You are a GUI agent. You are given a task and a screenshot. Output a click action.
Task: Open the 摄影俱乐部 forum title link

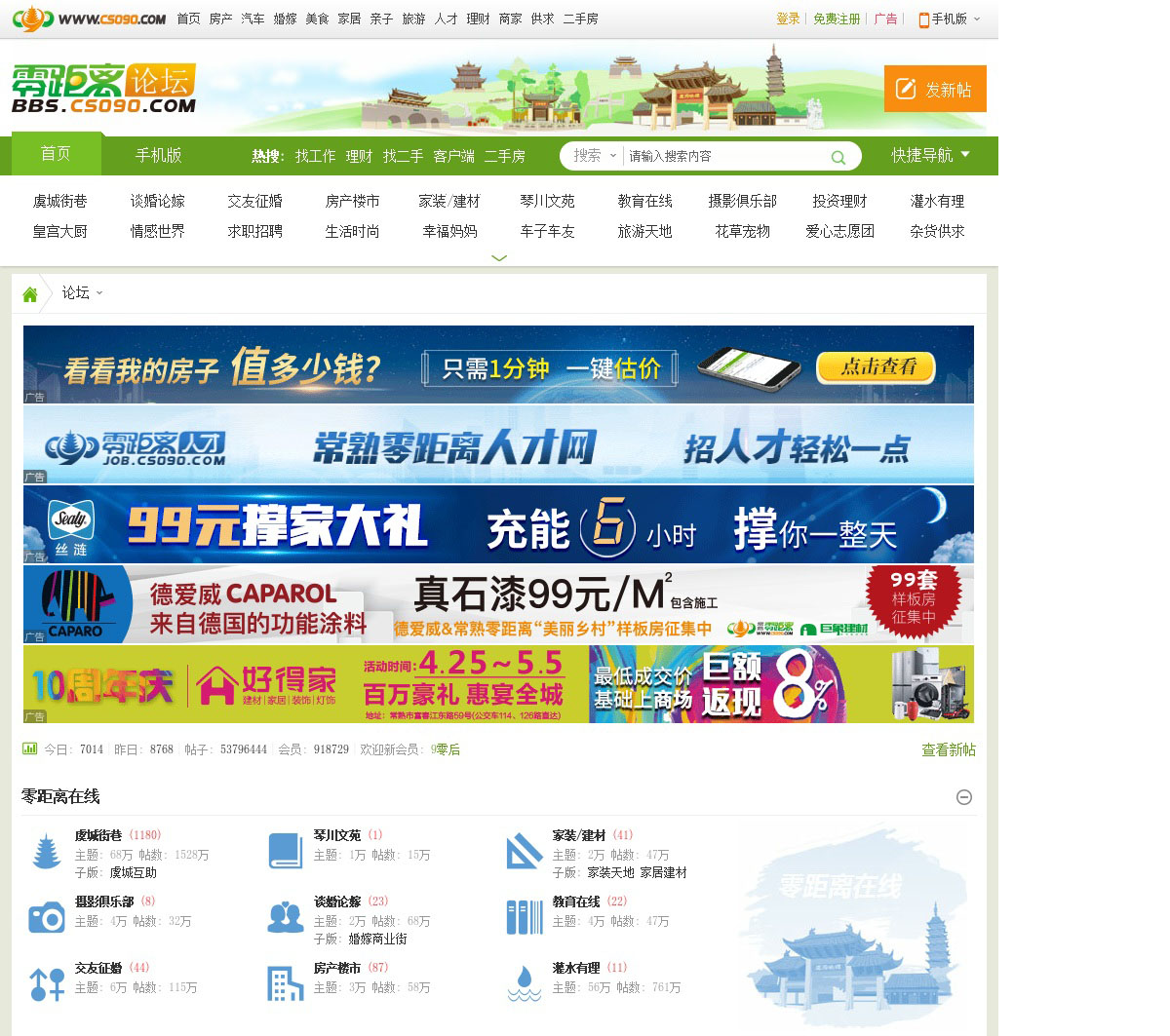tap(104, 902)
